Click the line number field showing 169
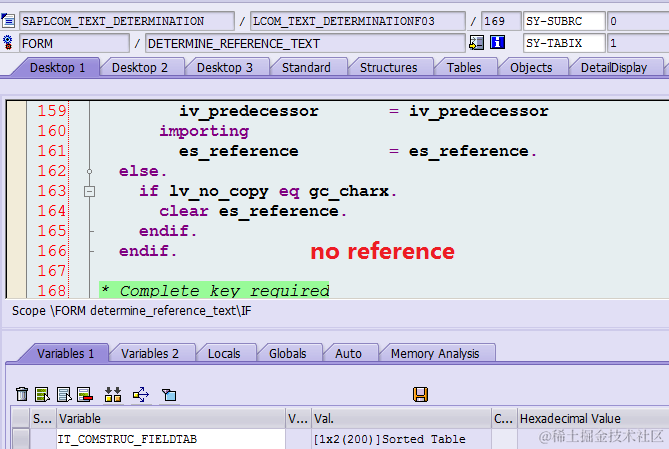The width and height of the screenshot is (669, 449). [501, 21]
